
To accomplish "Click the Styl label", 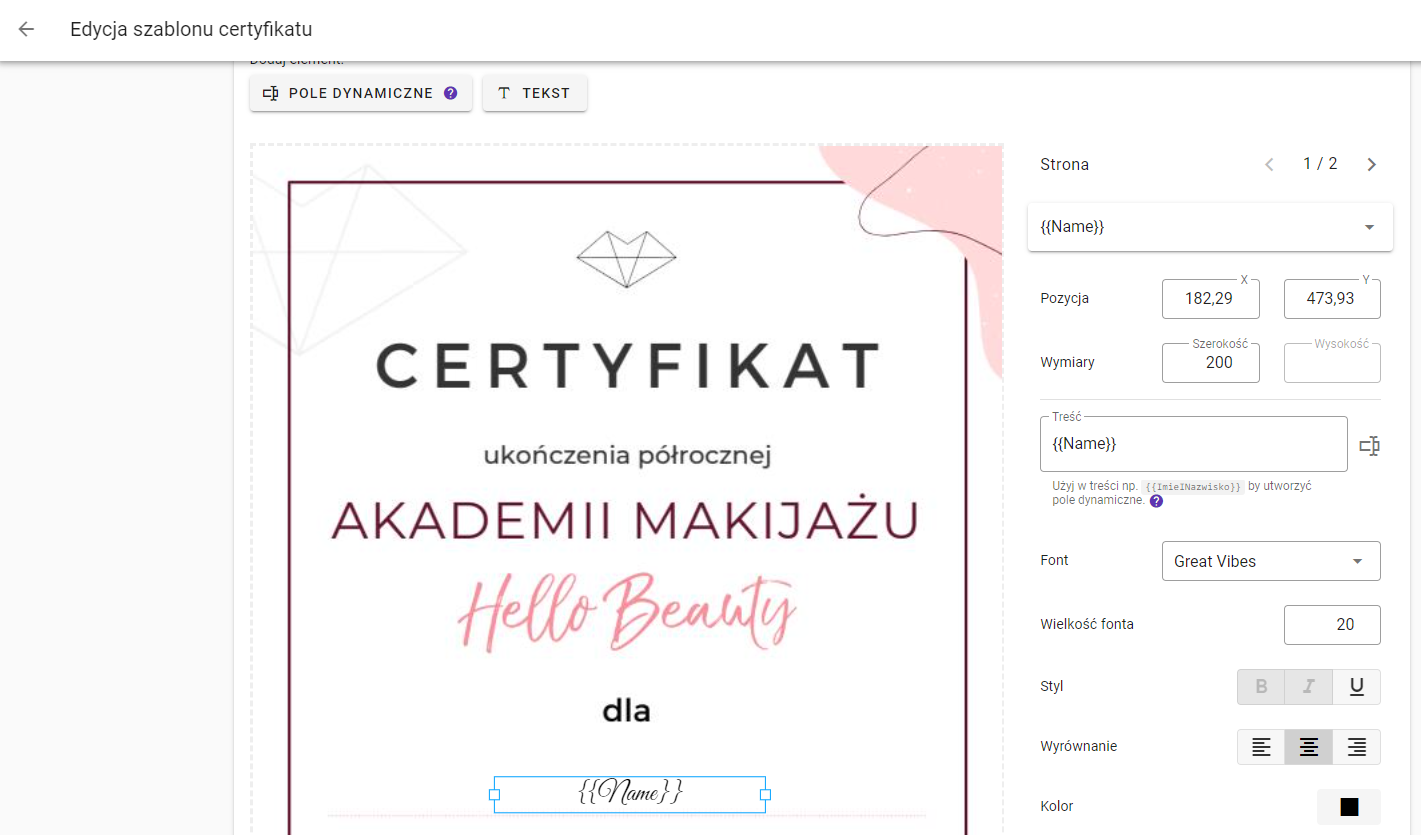I will click(x=1051, y=686).
